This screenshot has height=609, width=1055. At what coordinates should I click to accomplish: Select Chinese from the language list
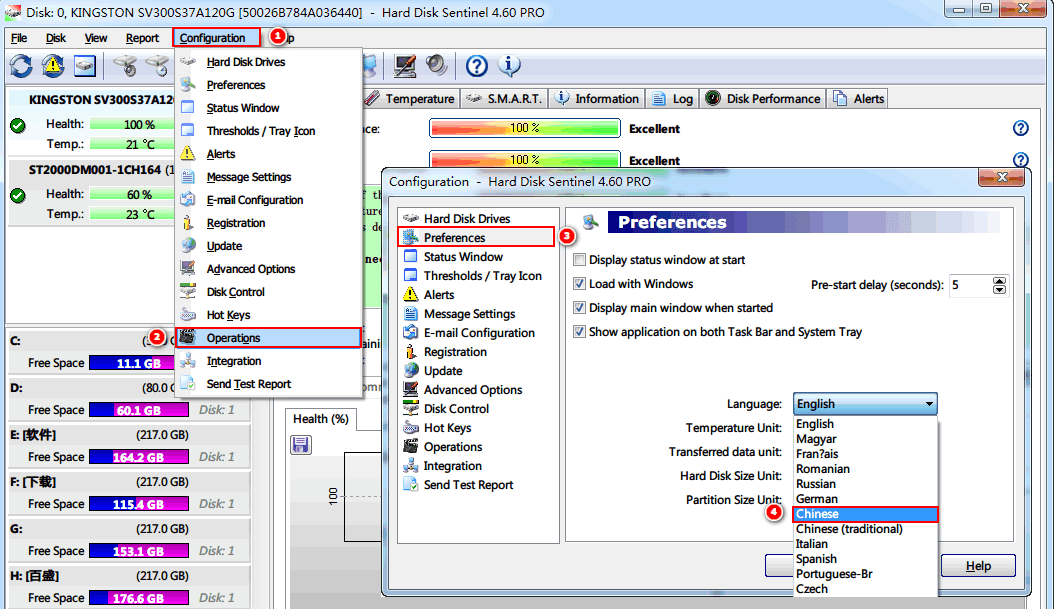pyautogui.click(x=866, y=514)
